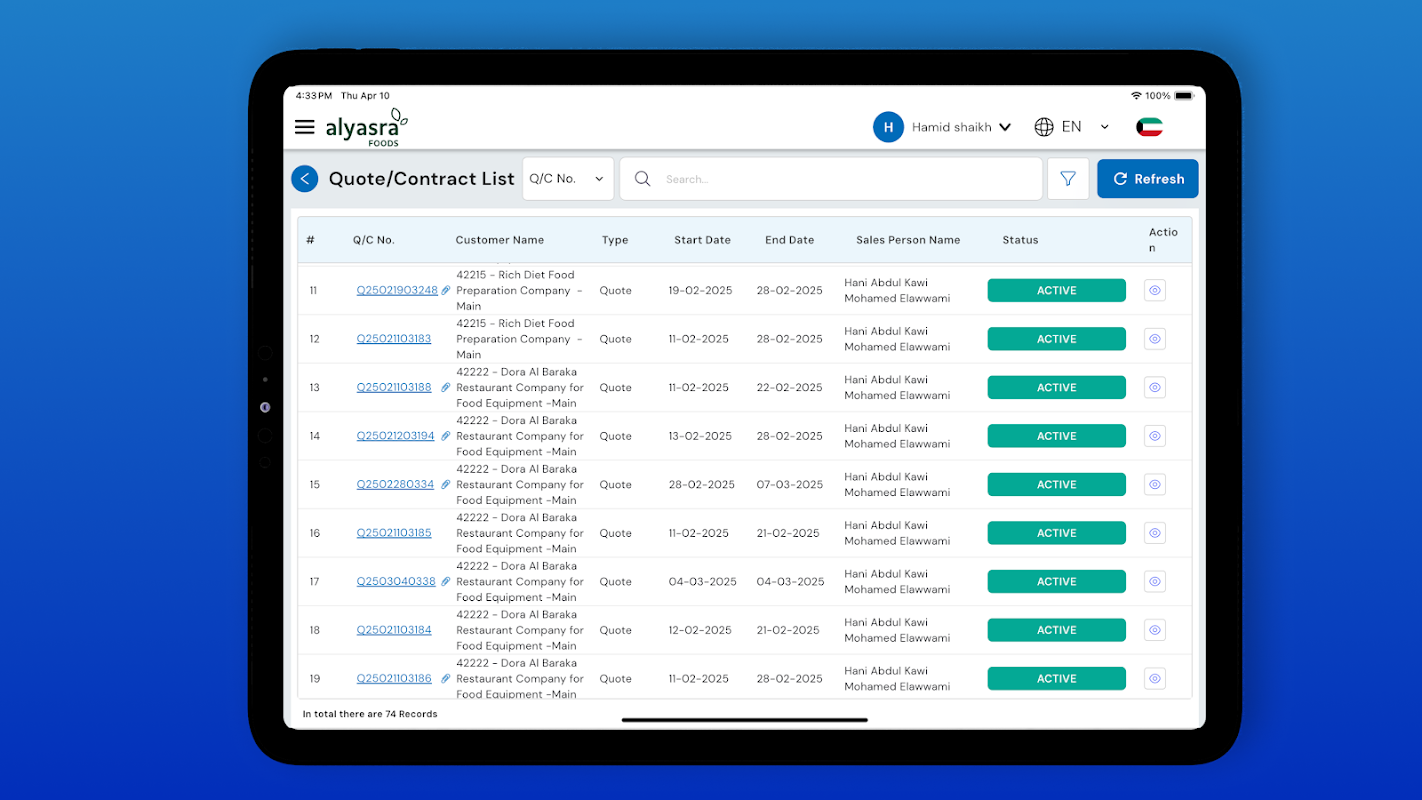Open the hamburger navigation menu
1422x800 pixels.
pyautogui.click(x=305, y=127)
